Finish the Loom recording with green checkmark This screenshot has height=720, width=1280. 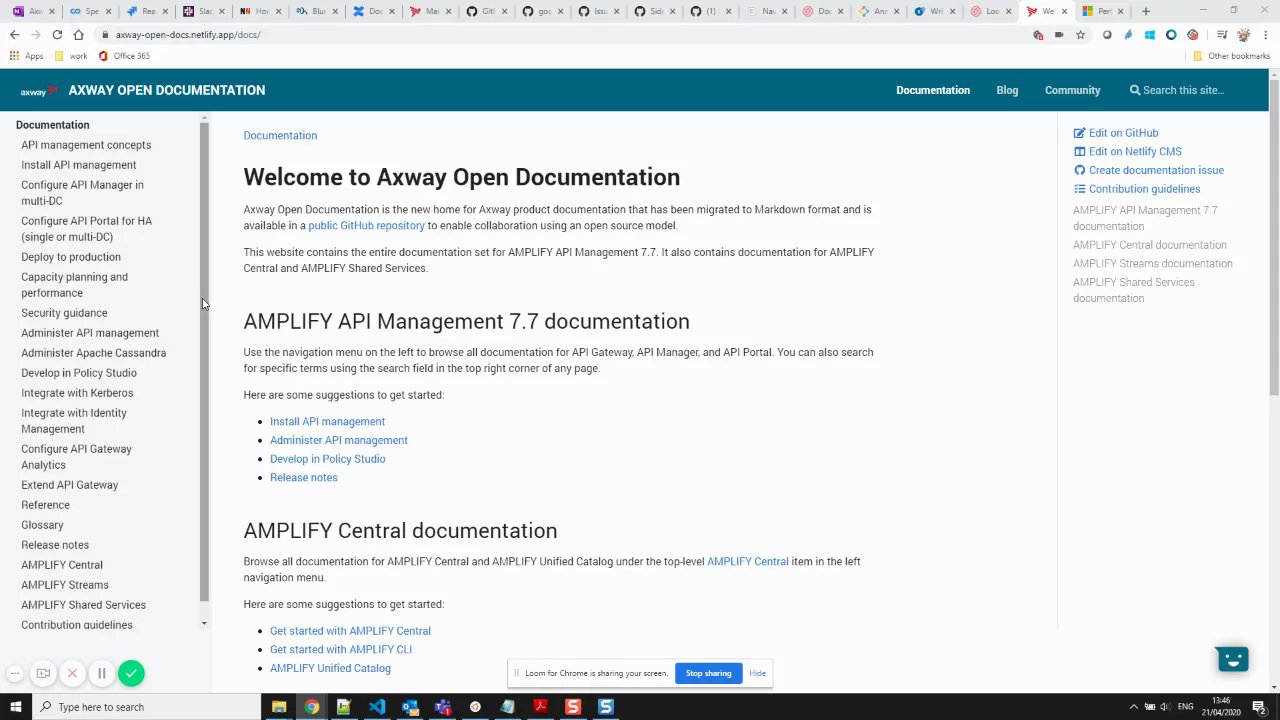(x=131, y=674)
